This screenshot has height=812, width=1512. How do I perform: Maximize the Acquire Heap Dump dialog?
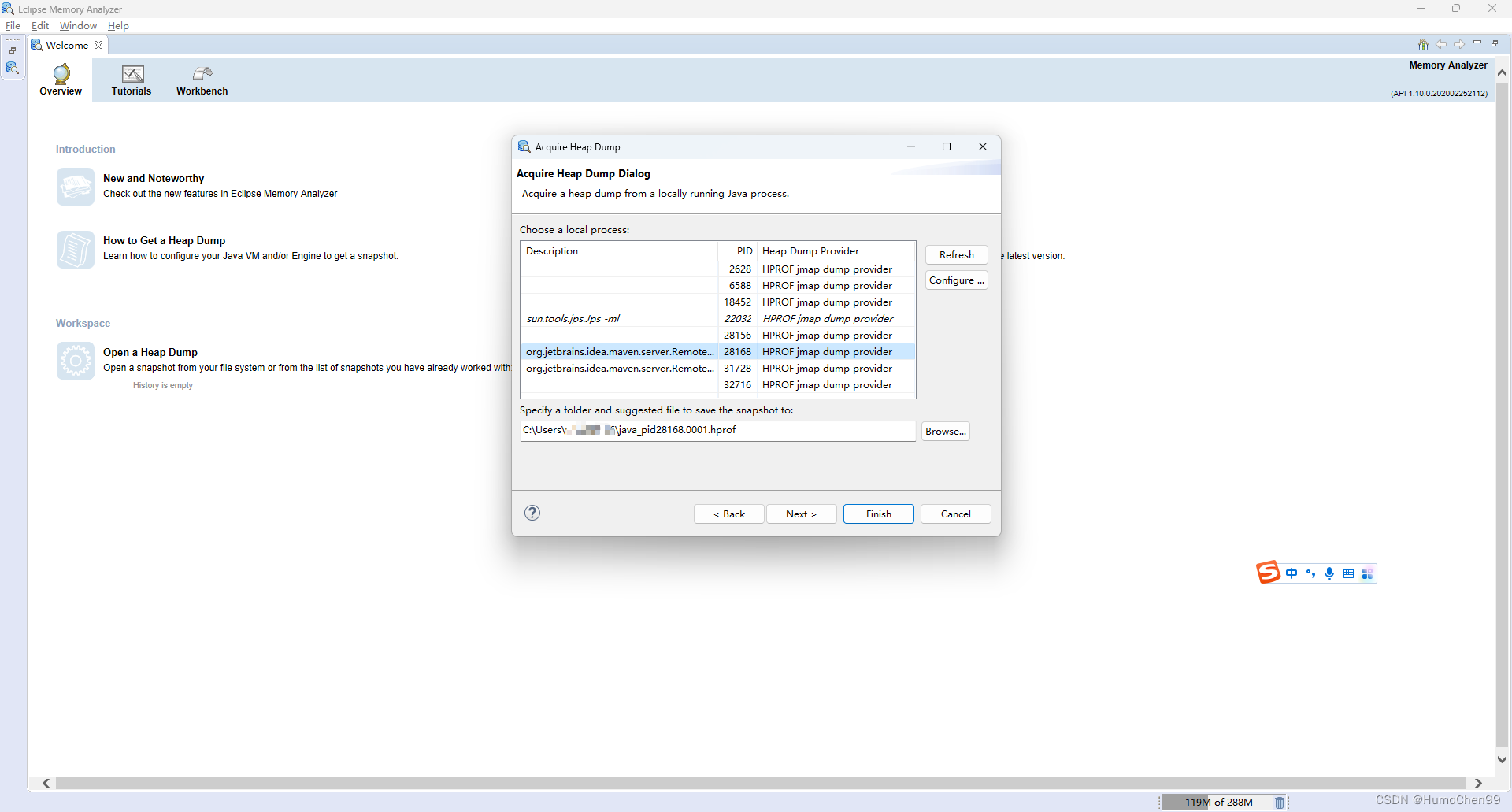pyautogui.click(x=947, y=146)
